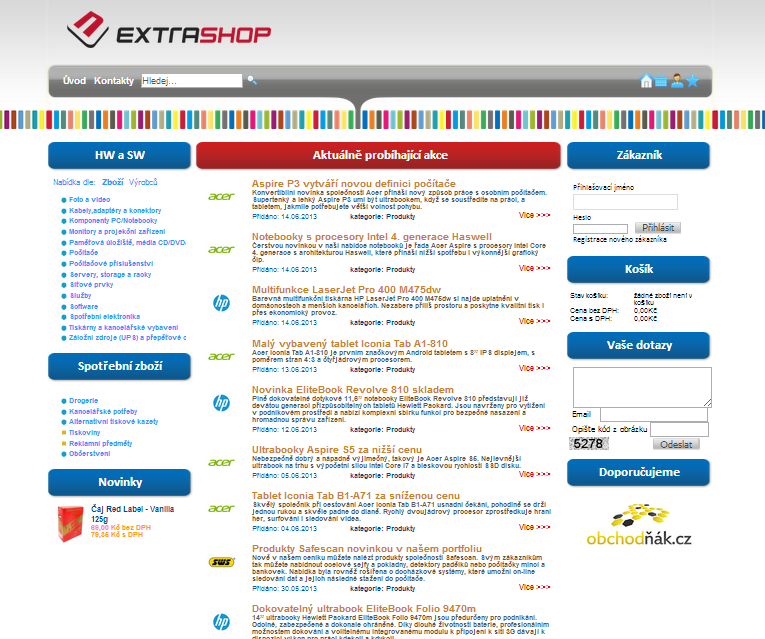The image size is (765, 639).
Task: Submit the question with Odeslat button
Action: click(676, 444)
